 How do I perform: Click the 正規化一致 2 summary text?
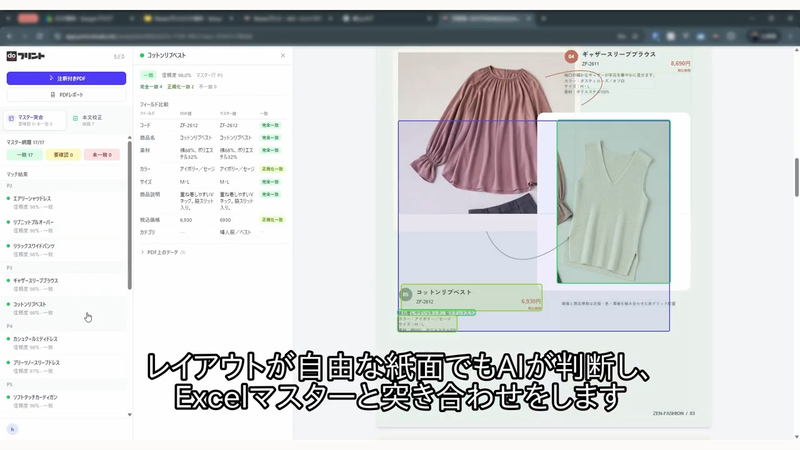coord(181,87)
